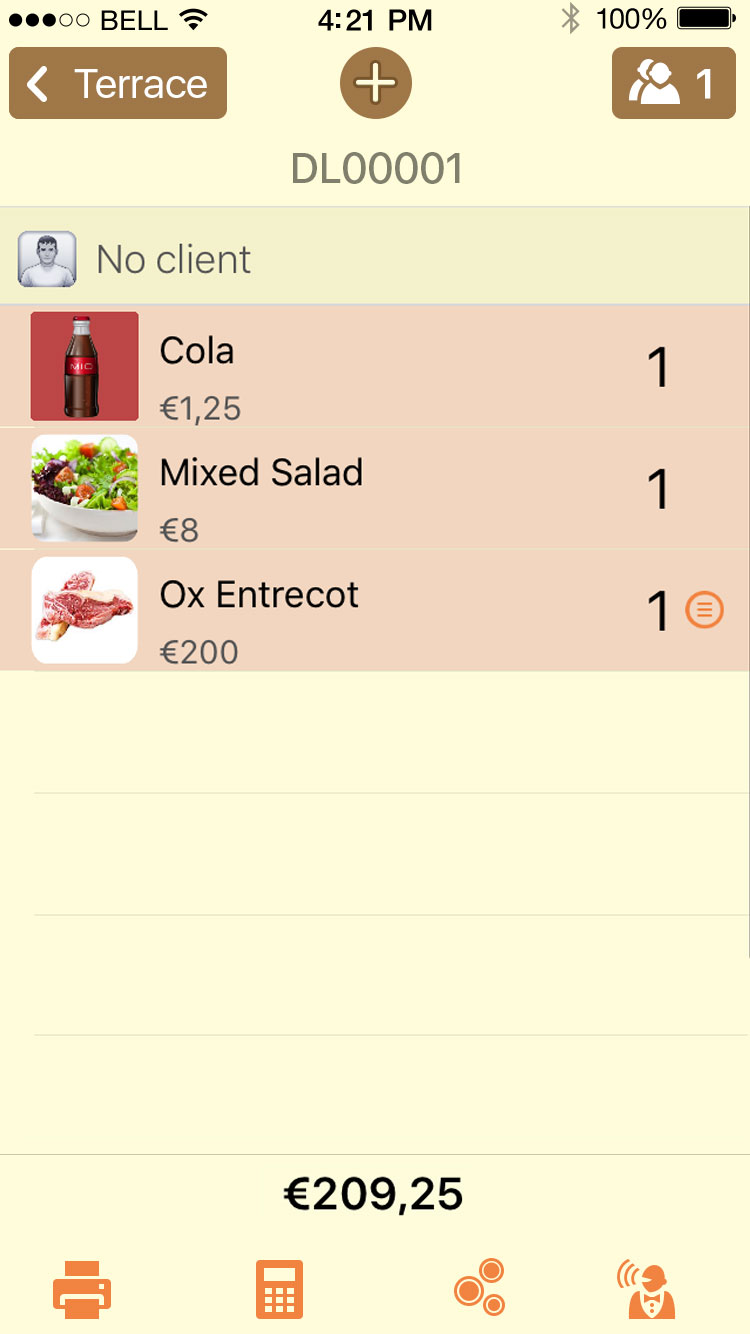Tap the Mixed Salad picture
The image size is (750, 1334).
click(85, 488)
